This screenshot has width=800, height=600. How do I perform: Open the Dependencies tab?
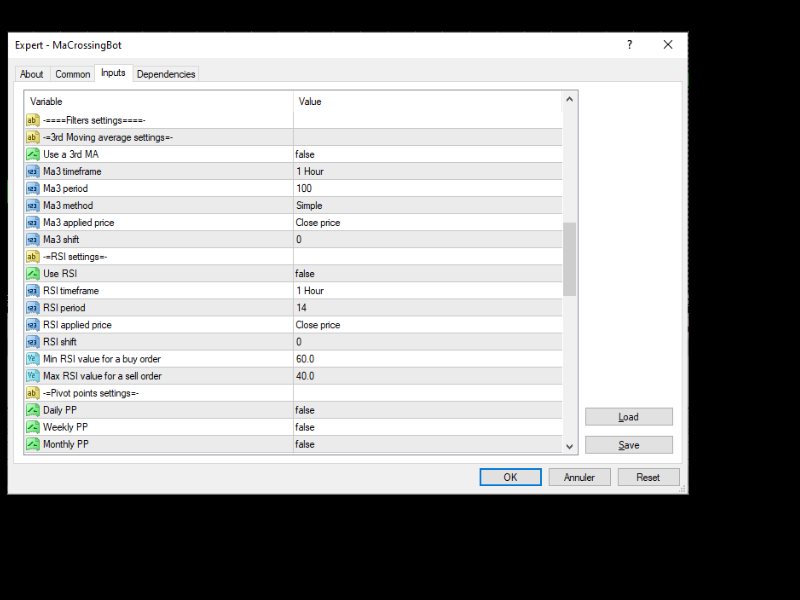(x=166, y=74)
